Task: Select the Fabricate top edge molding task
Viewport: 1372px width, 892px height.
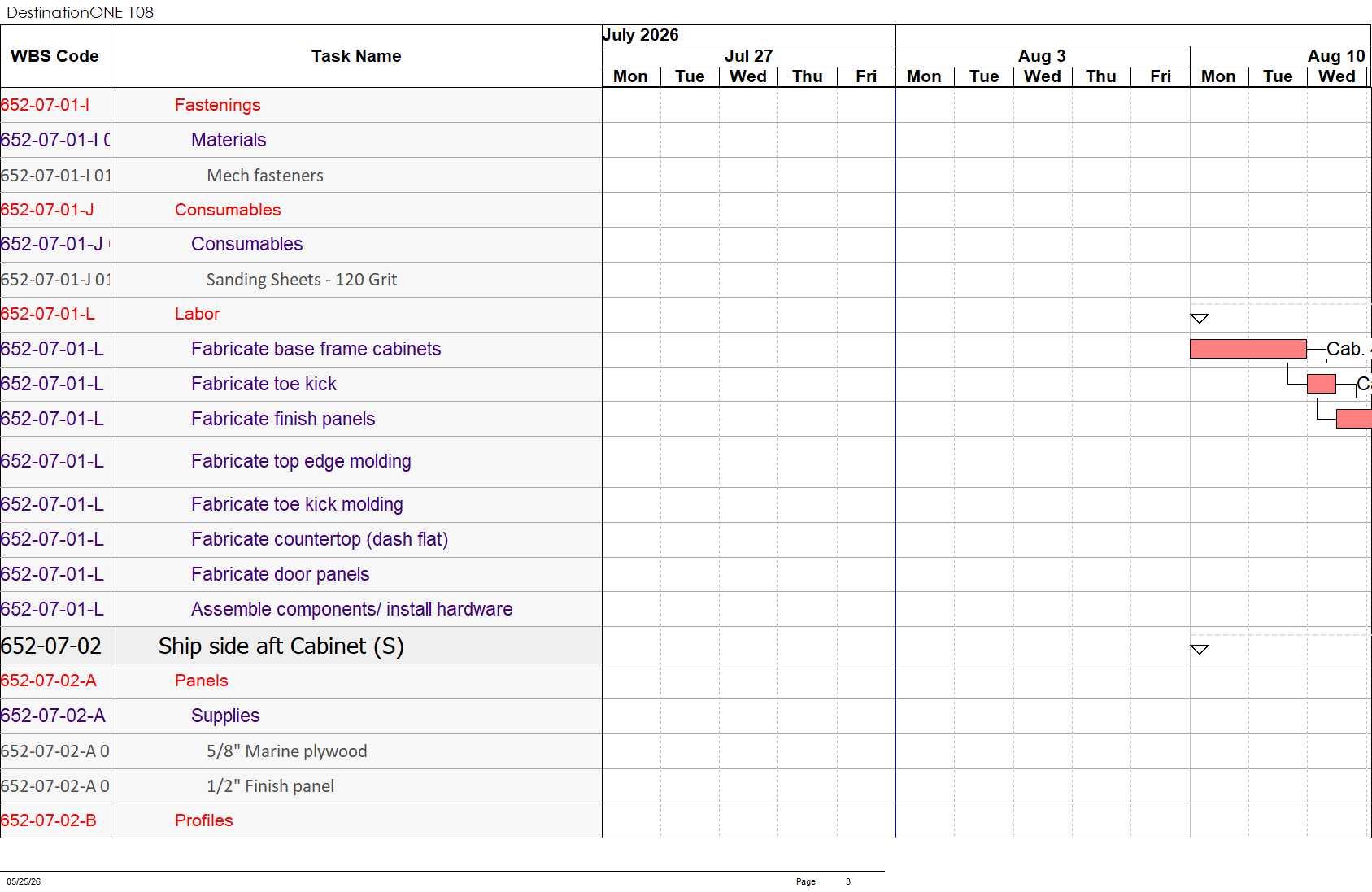Action: click(301, 462)
